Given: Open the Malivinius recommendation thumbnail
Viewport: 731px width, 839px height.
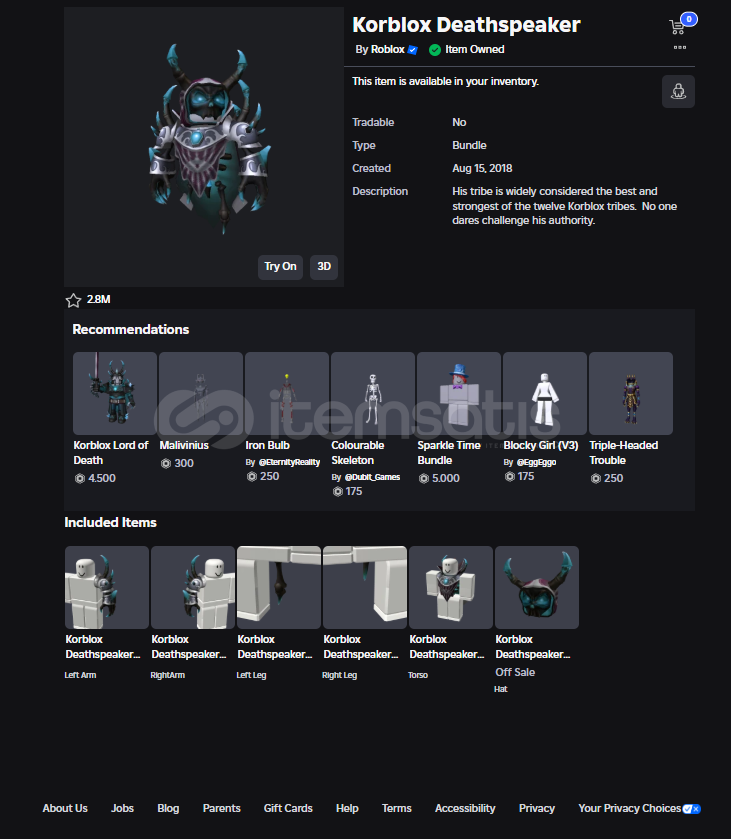Looking at the screenshot, I should click(201, 393).
